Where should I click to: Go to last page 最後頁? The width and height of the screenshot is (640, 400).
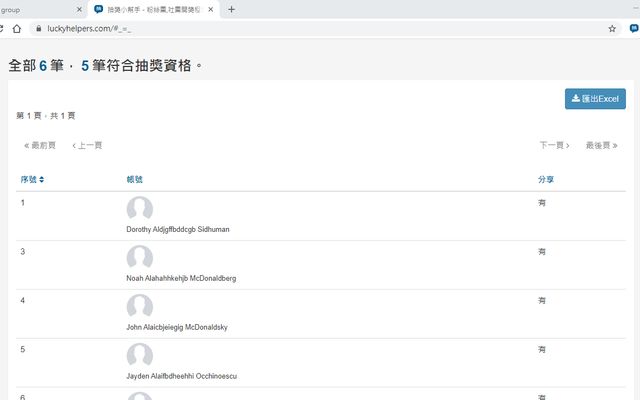pos(602,145)
